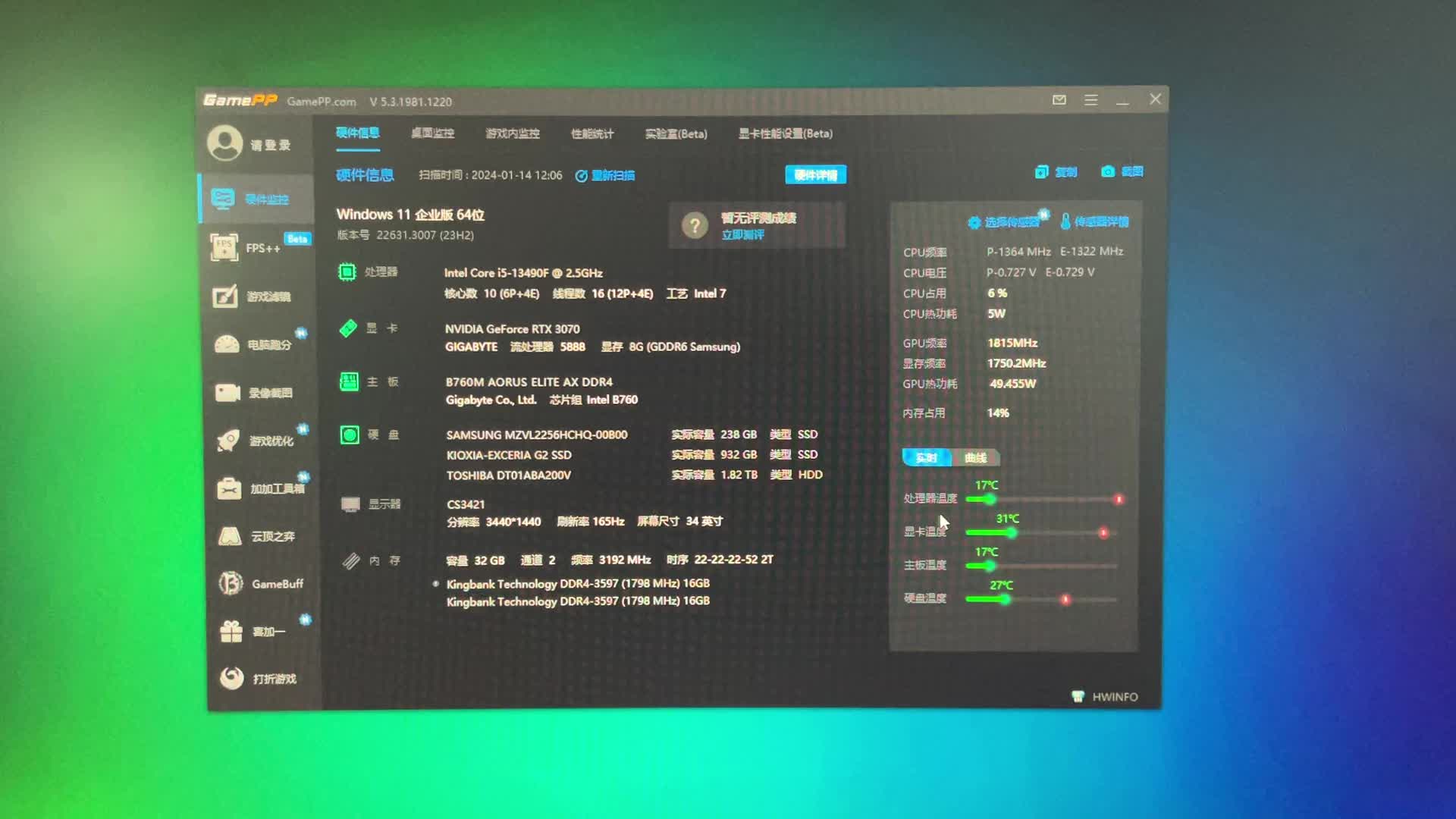
Task: Click the 重新扫描 rescan icon link
Action: point(604,175)
